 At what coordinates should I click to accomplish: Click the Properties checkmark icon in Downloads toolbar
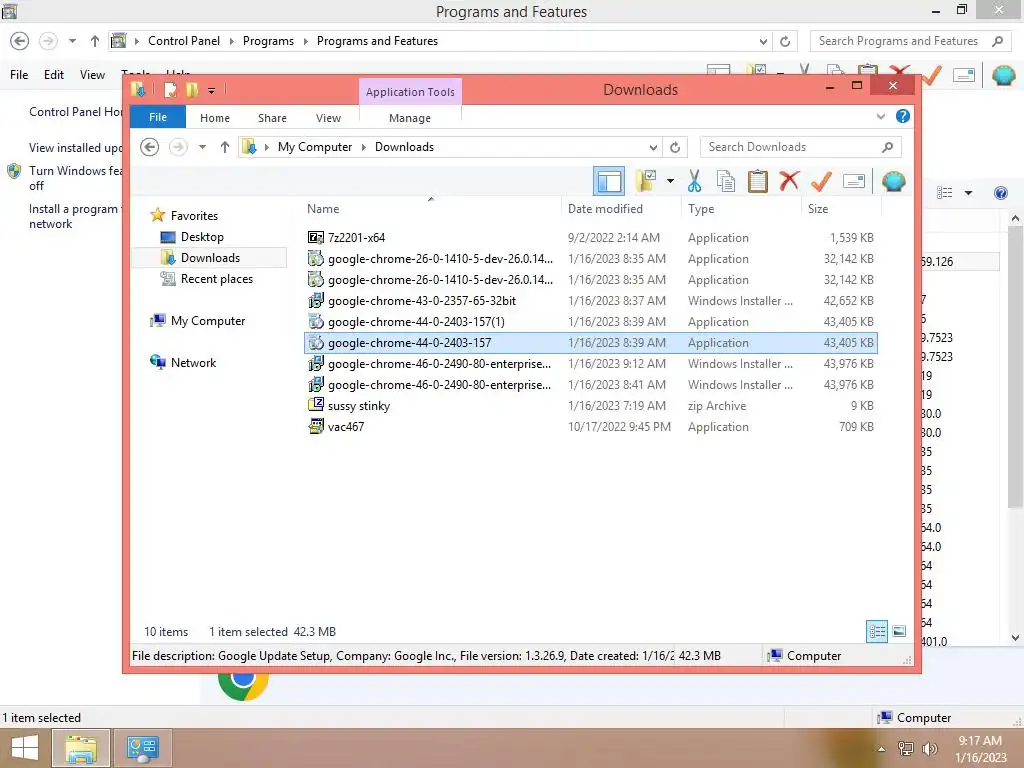[821, 181]
